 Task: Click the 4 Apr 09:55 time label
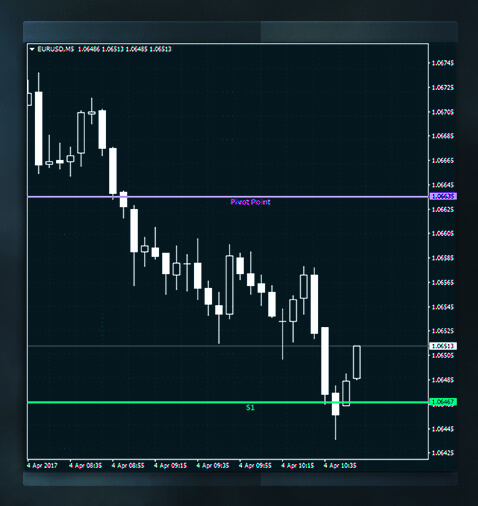tap(255, 466)
